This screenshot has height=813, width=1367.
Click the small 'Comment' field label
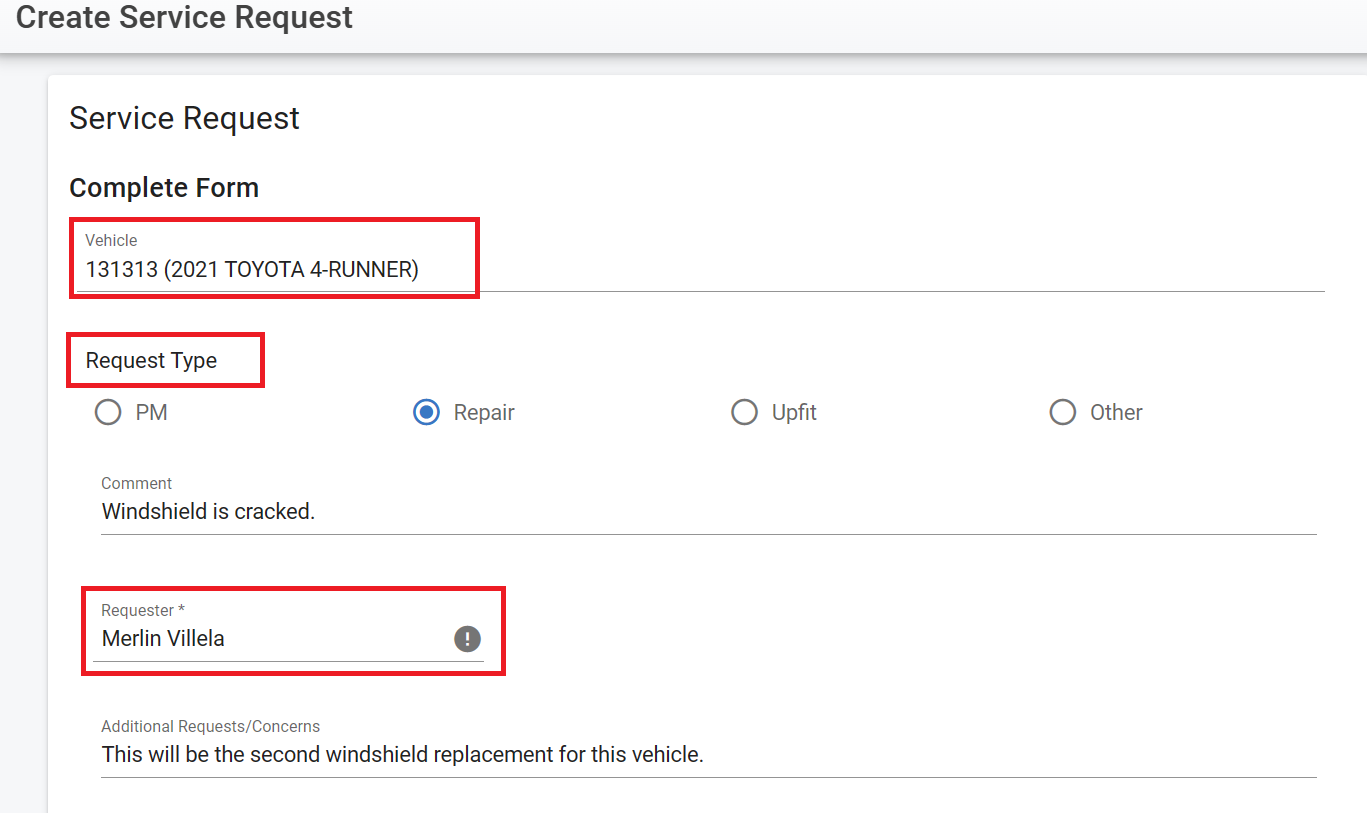tap(136, 483)
